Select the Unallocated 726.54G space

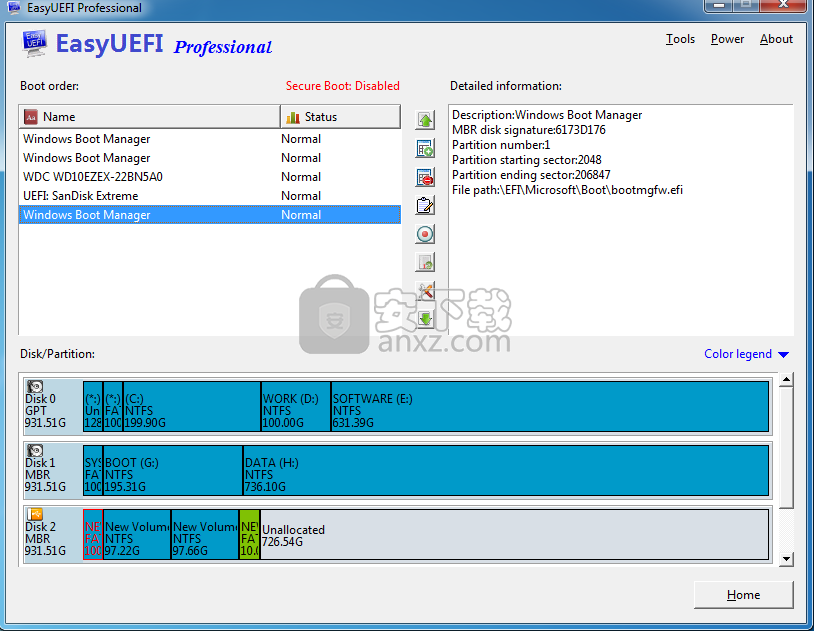tap(514, 534)
